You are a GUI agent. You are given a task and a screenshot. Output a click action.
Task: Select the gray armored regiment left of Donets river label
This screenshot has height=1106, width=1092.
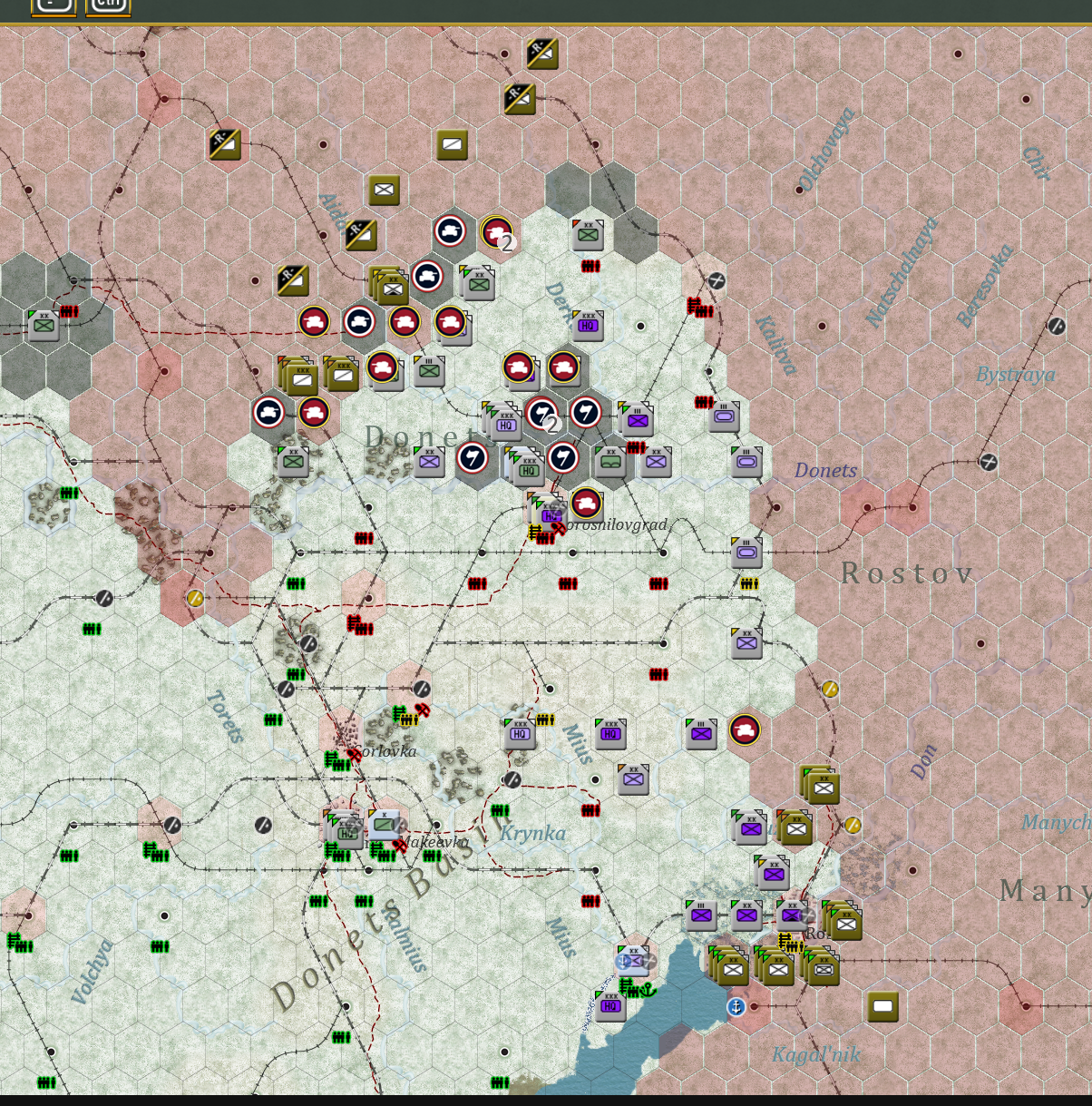pos(746,461)
